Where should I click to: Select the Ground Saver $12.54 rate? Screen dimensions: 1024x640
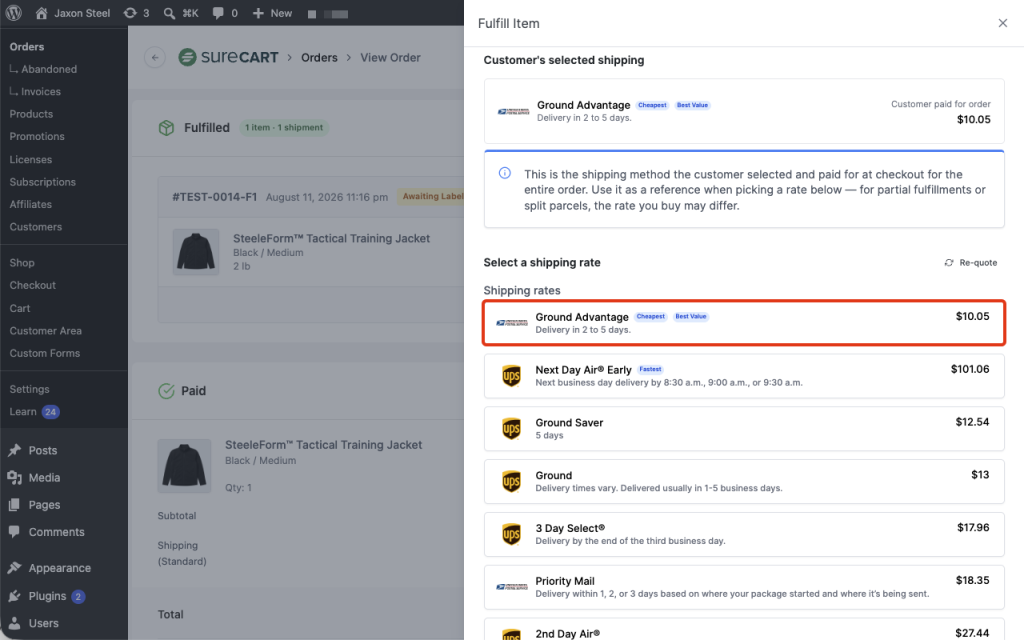coord(744,429)
